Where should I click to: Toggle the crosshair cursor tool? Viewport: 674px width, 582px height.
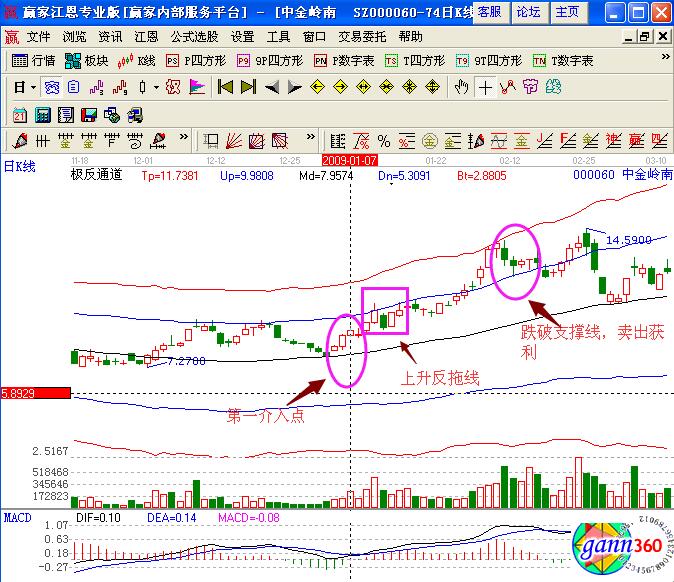pyautogui.click(x=485, y=87)
